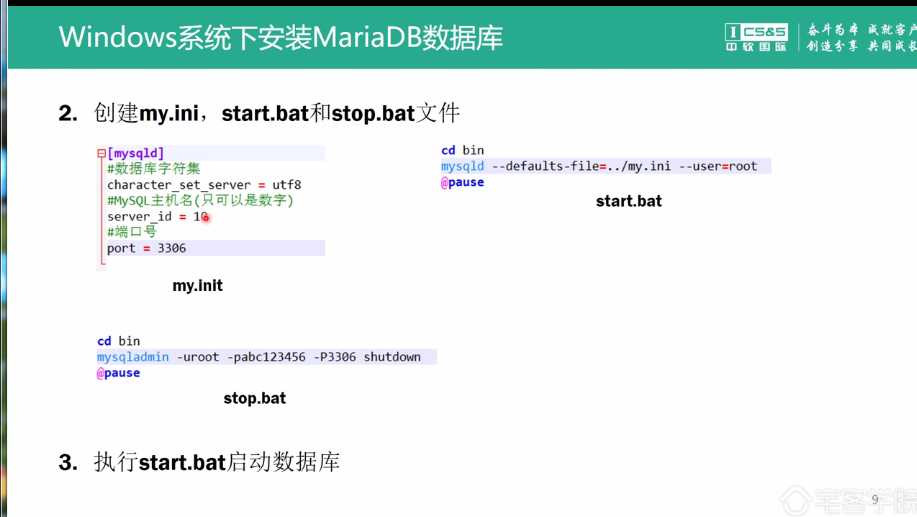Viewport: 917px width, 517px height.
Task: Click the comment '#数据库字符集'
Action: coord(154,169)
